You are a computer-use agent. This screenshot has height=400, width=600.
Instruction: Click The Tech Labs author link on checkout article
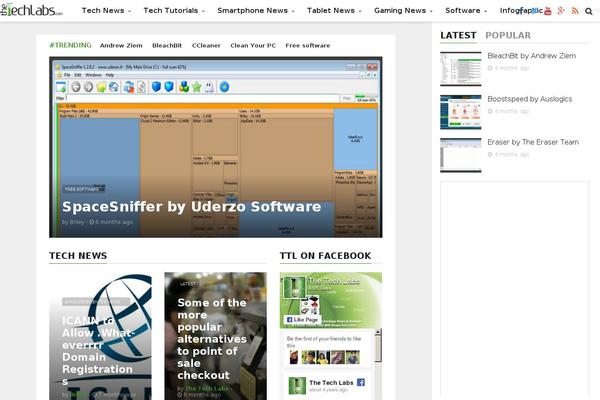point(207,388)
